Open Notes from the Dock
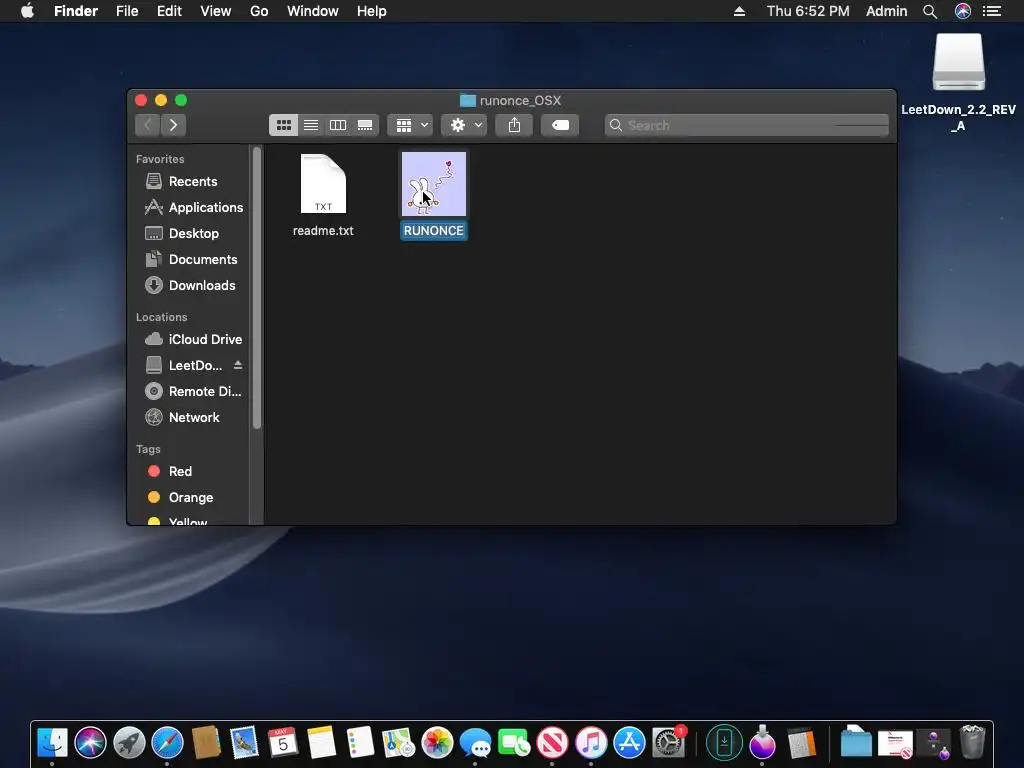The image size is (1024, 768). click(x=321, y=743)
